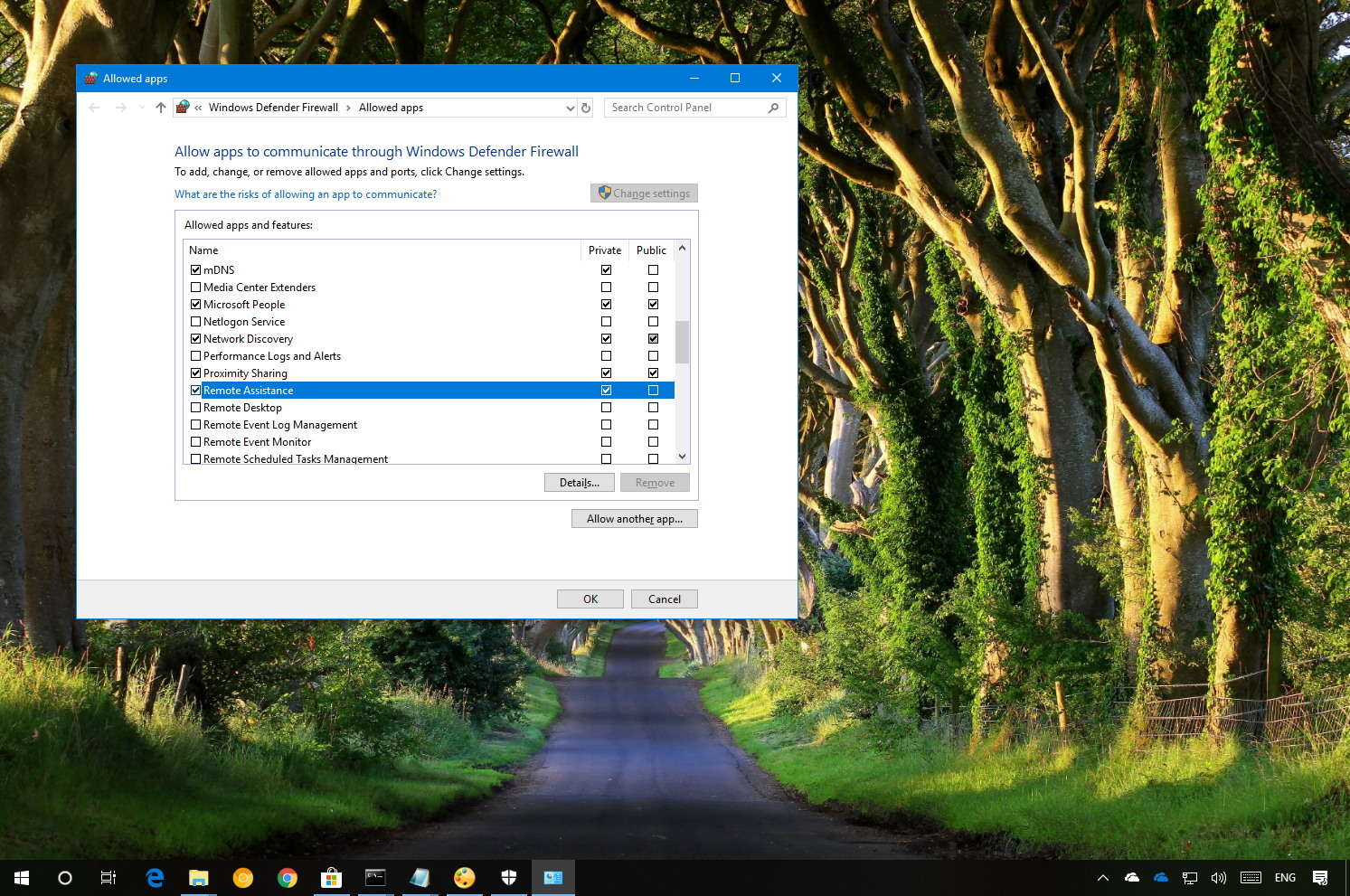
Task: Open the risks of allowing an app link
Action: (306, 194)
